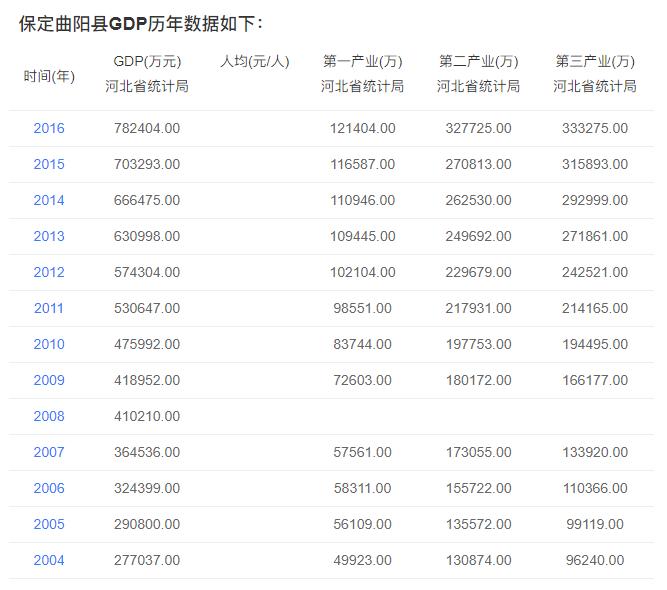Image resolution: width=667 pixels, height=590 pixels.
Task: Select GDP value 630998.00
Action: point(147,236)
